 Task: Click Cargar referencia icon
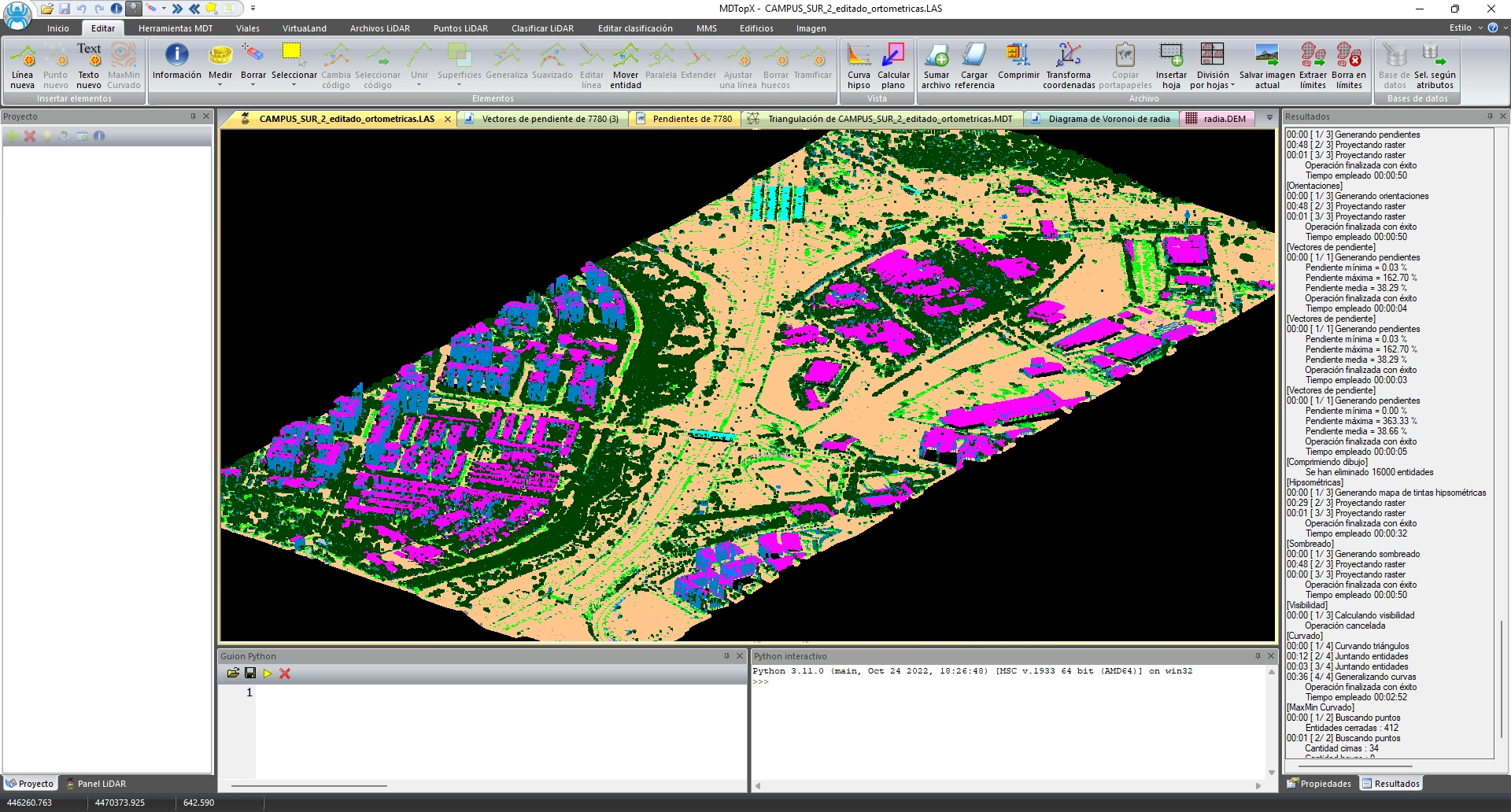click(974, 55)
